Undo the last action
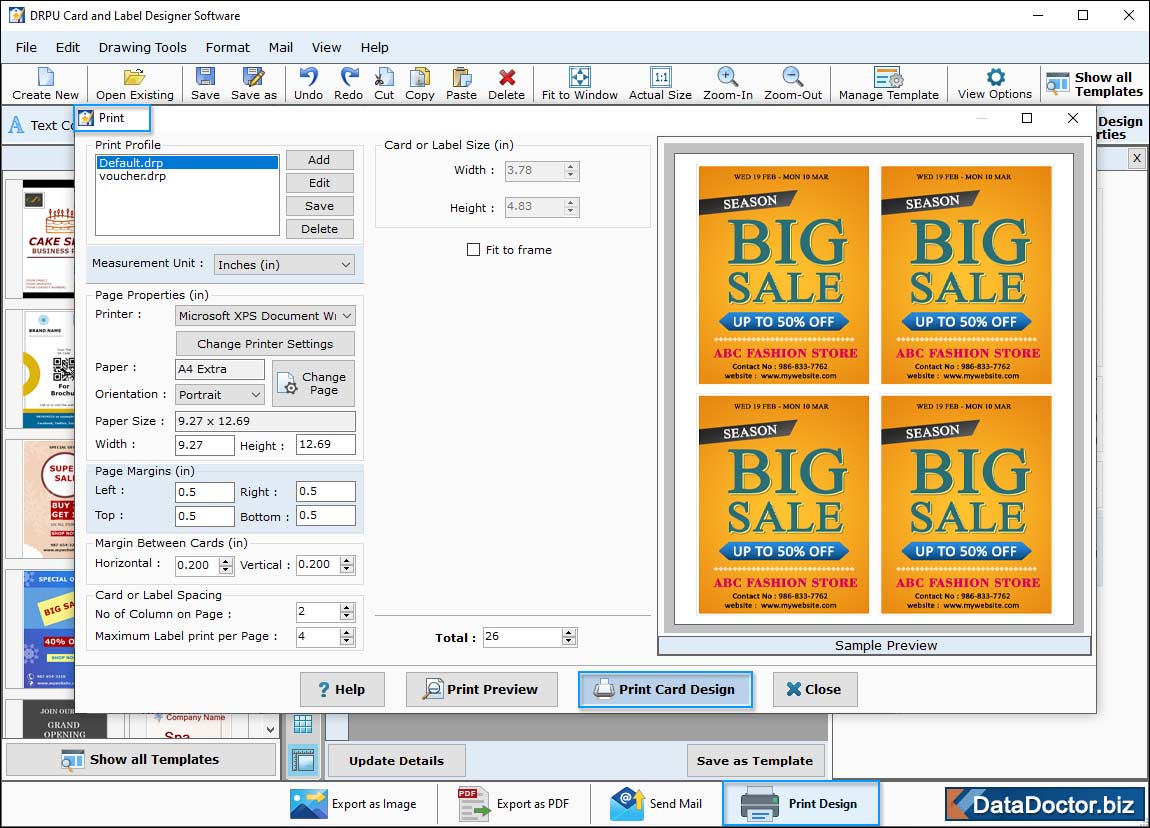Image resolution: width=1150 pixels, height=828 pixels. [308, 84]
